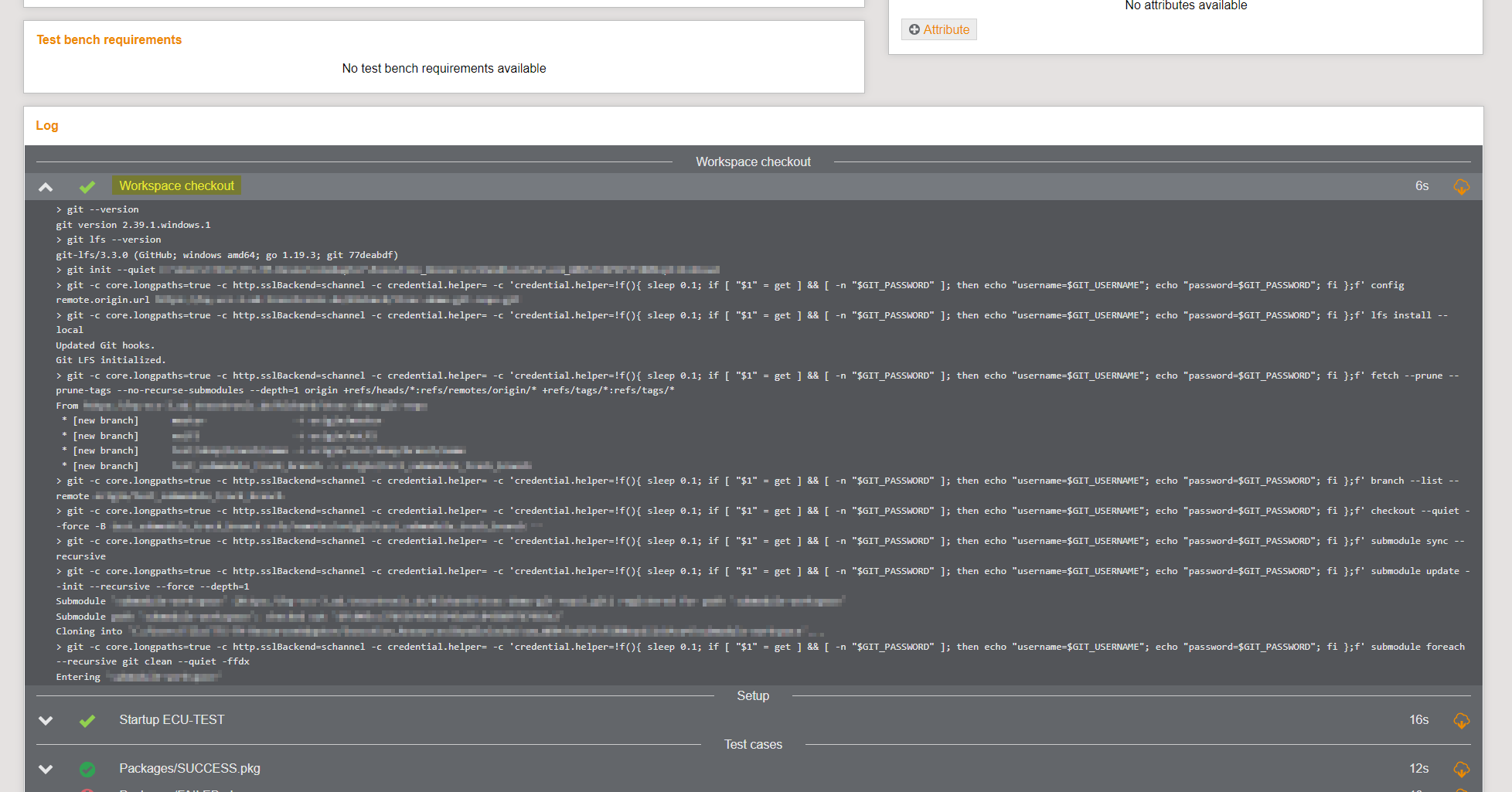The height and width of the screenshot is (792, 1512).
Task: Click the Test bench requirements heading
Action: 109,40
